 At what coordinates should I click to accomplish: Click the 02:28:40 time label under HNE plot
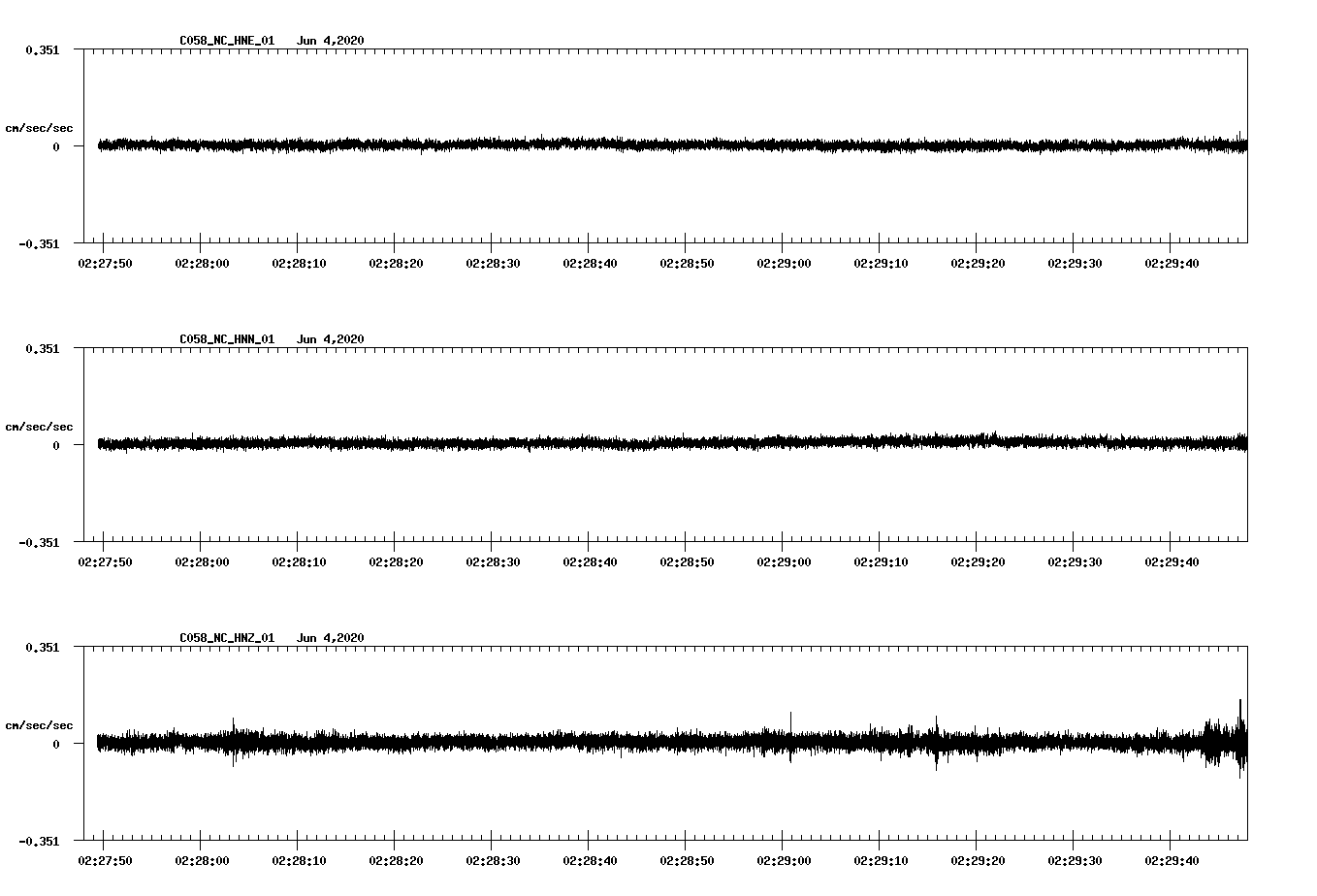[590, 264]
